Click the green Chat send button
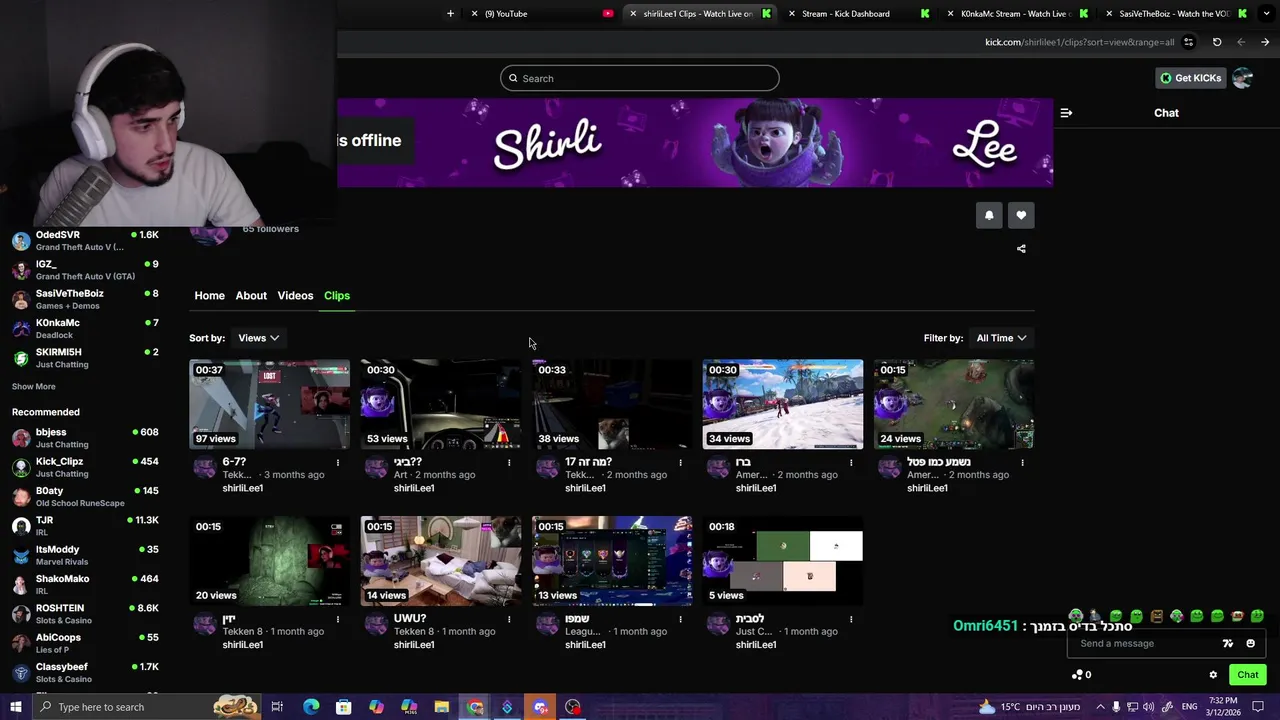The height and width of the screenshot is (720, 1280). click(1247, 675)
